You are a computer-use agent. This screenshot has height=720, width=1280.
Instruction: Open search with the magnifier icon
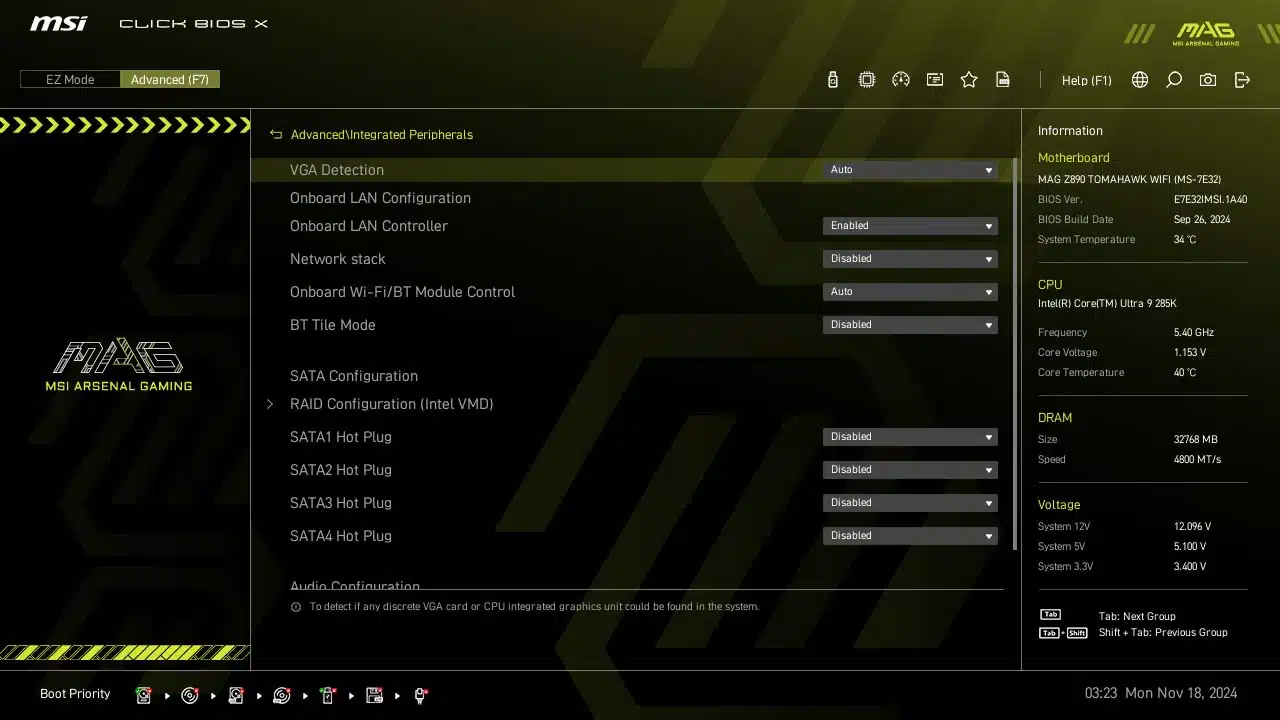[1174, 80]
